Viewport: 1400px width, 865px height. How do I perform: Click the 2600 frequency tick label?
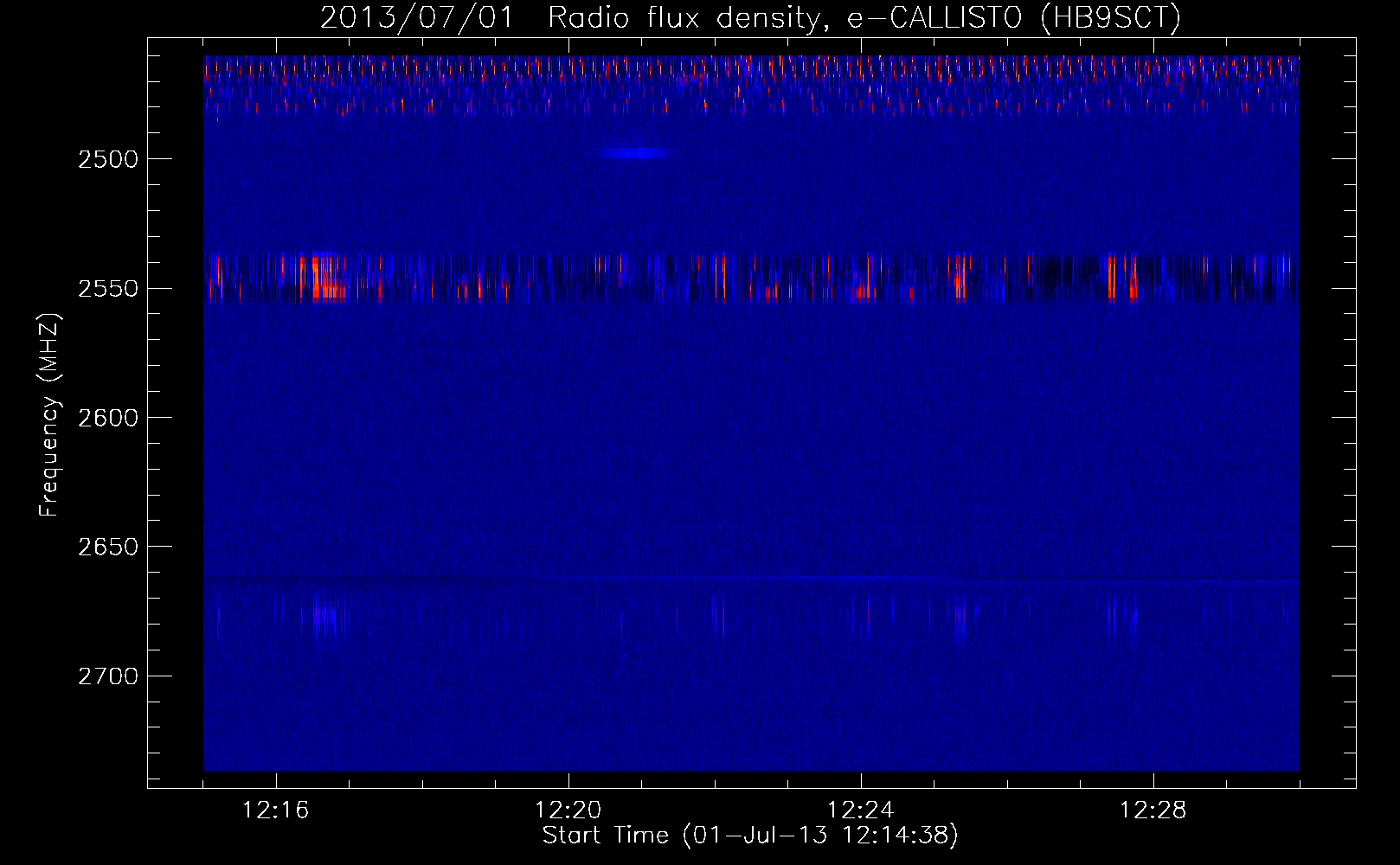pyautogui.click(x=108, y=418)
